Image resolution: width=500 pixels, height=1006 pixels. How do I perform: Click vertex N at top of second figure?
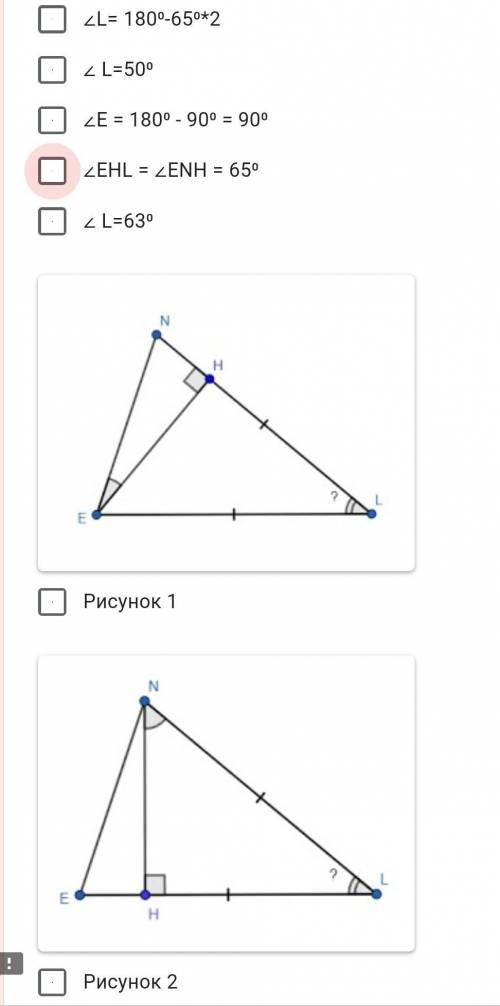[x=145, y=703]
